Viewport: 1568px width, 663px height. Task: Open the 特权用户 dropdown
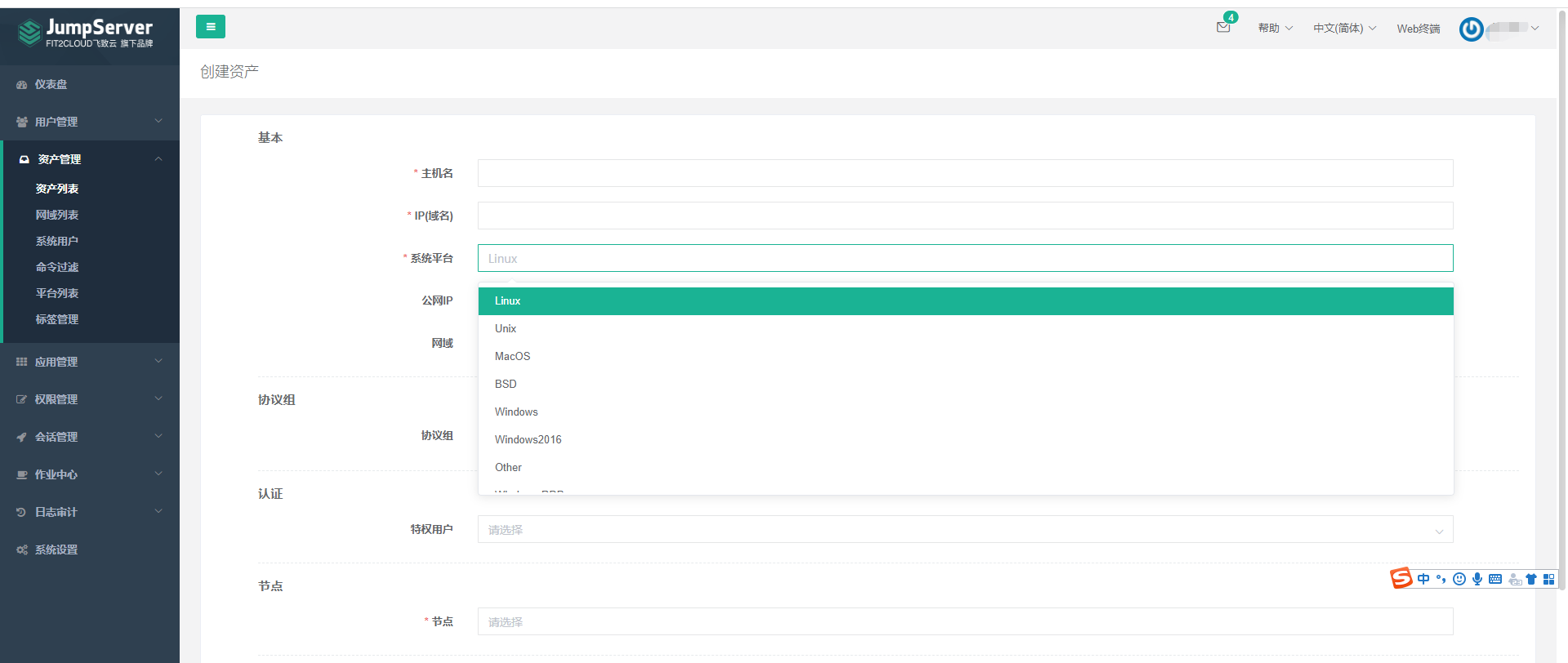point(964,530)
